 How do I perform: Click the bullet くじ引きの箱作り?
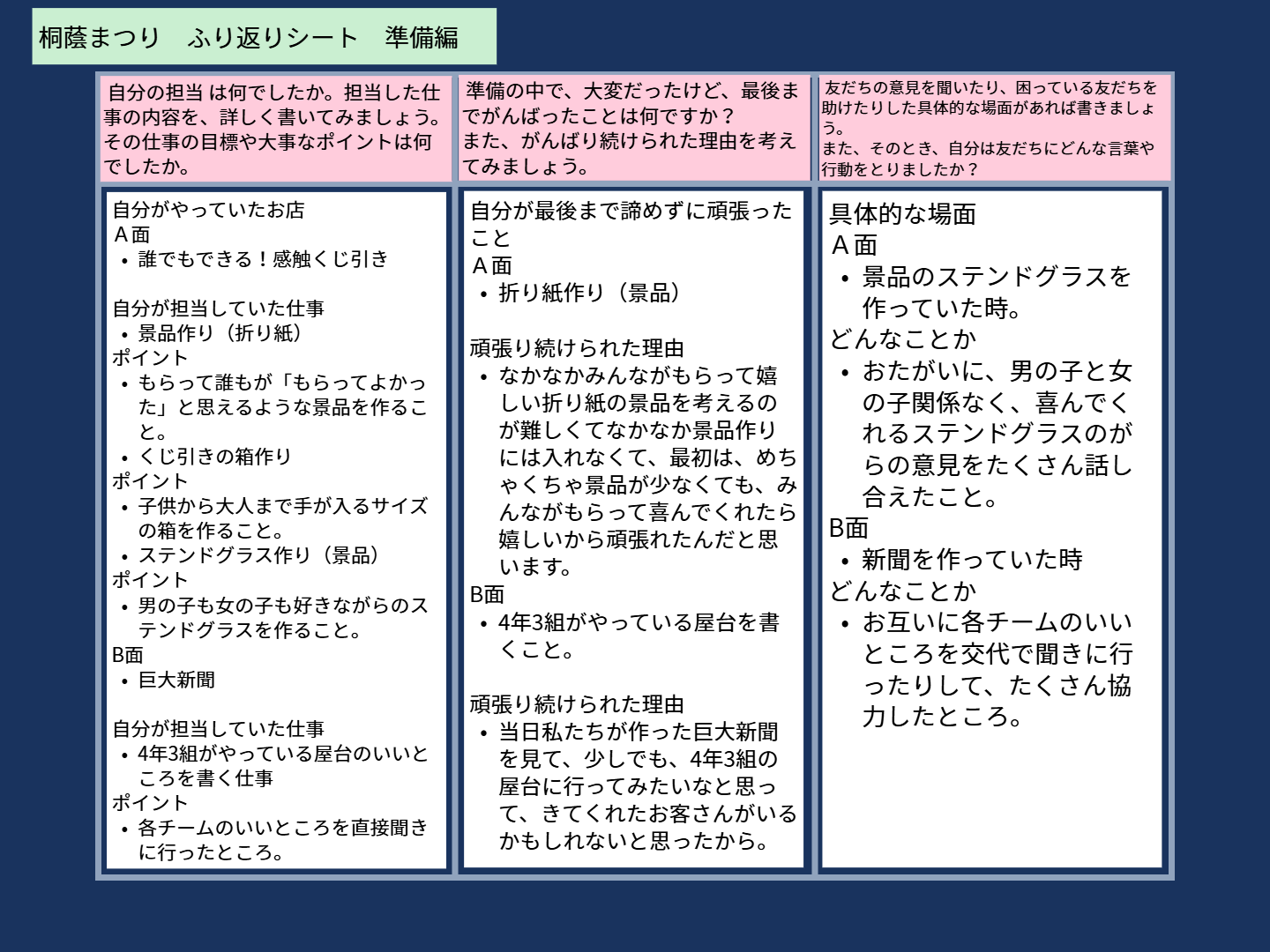tap(214, 457)
